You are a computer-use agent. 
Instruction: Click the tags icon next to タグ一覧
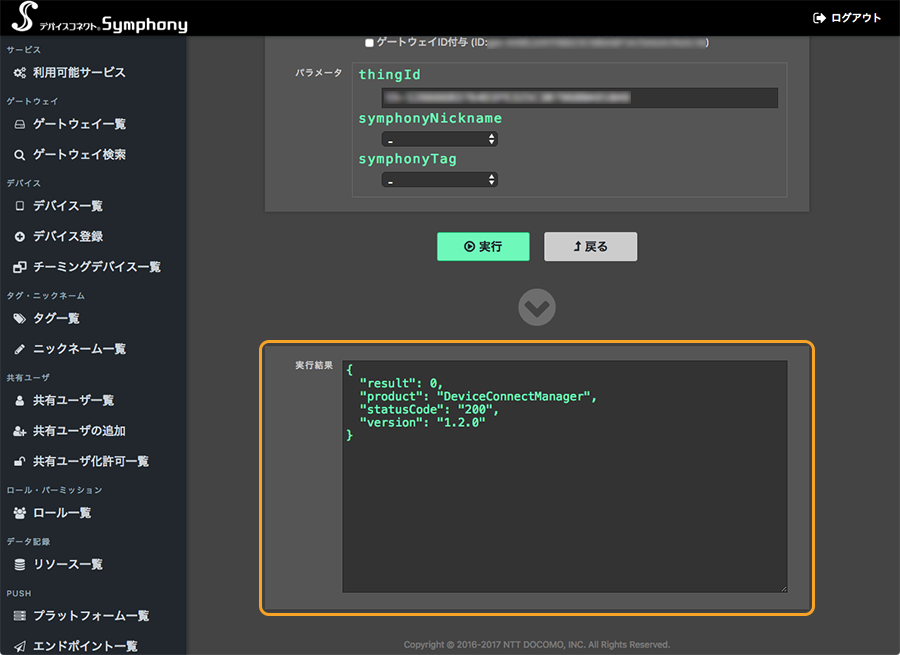(20, 319)
